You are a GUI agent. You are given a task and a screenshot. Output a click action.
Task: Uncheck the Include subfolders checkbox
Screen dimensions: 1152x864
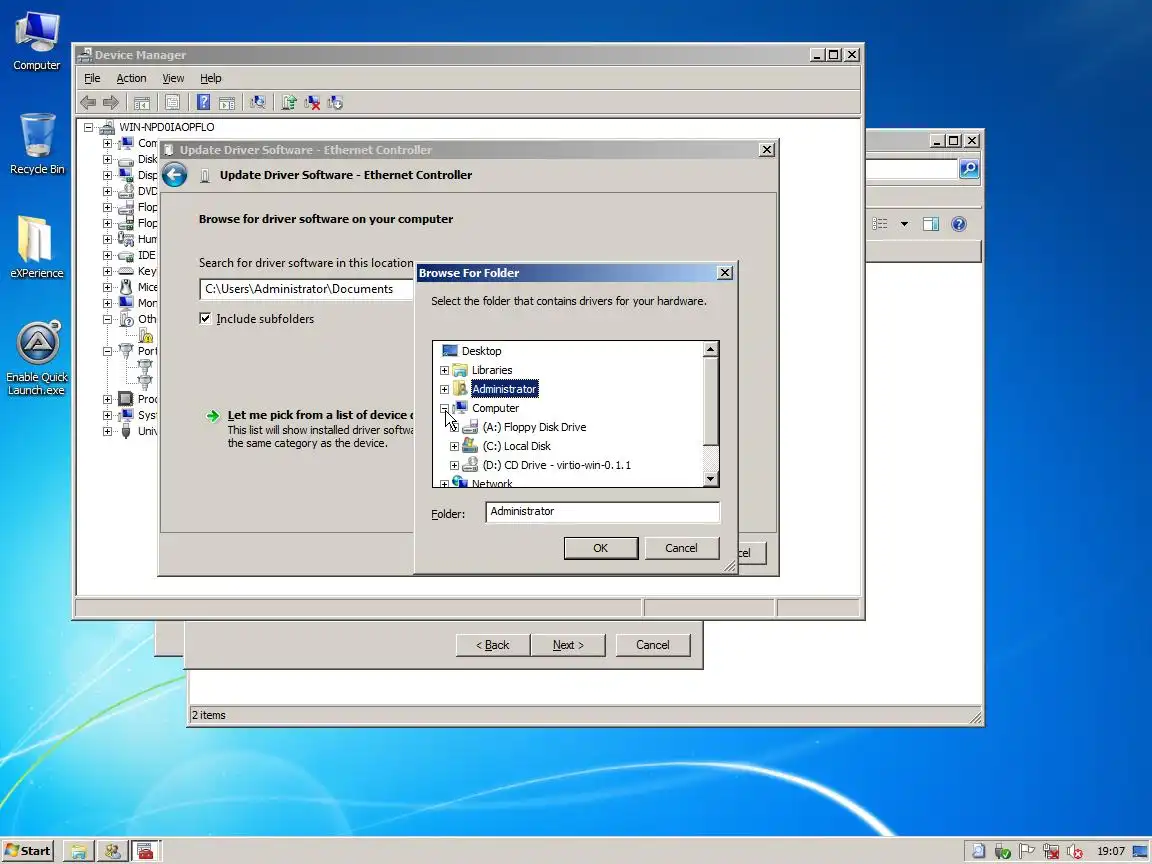click(x=205, y=318)
